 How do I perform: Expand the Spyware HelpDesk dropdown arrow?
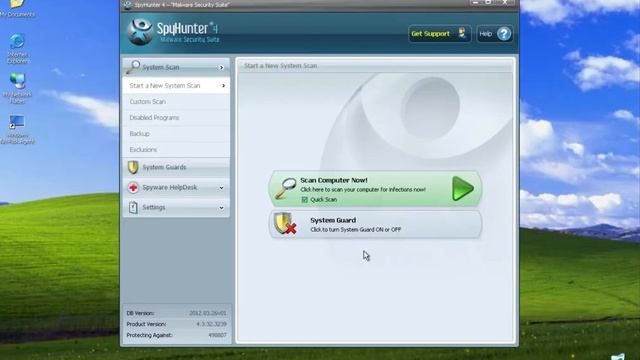click(x=221, y=188)
